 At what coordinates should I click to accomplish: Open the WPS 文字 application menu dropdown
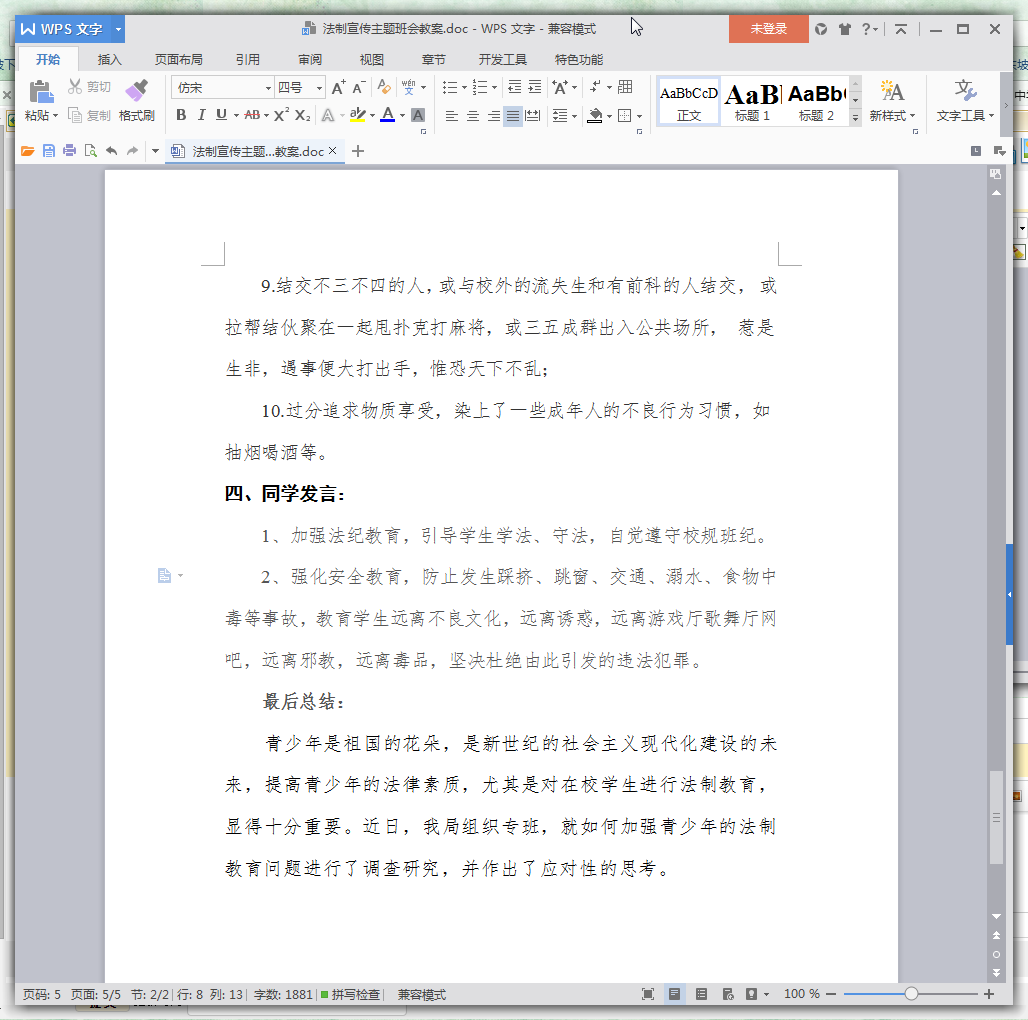(x=118, y=29)
